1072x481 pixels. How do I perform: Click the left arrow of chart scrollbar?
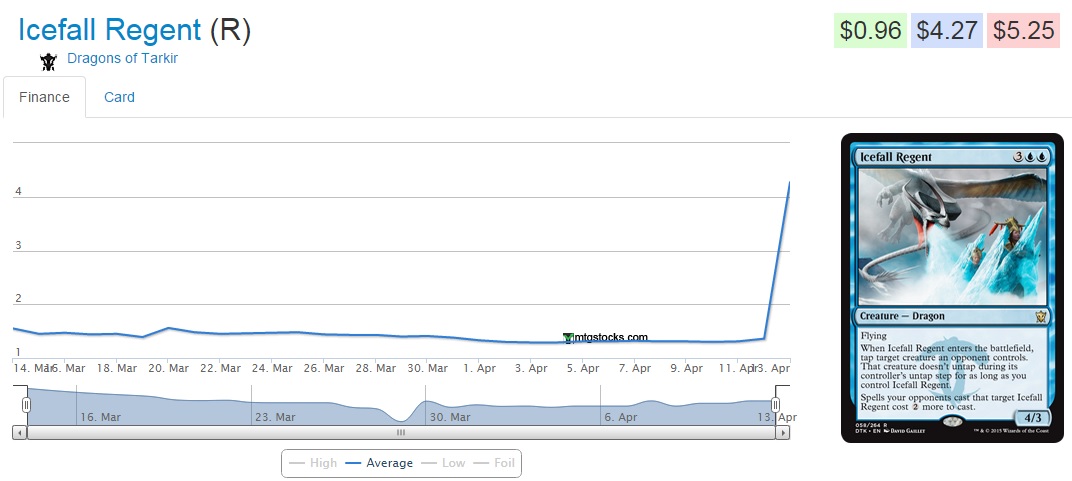tap(19, 433)
